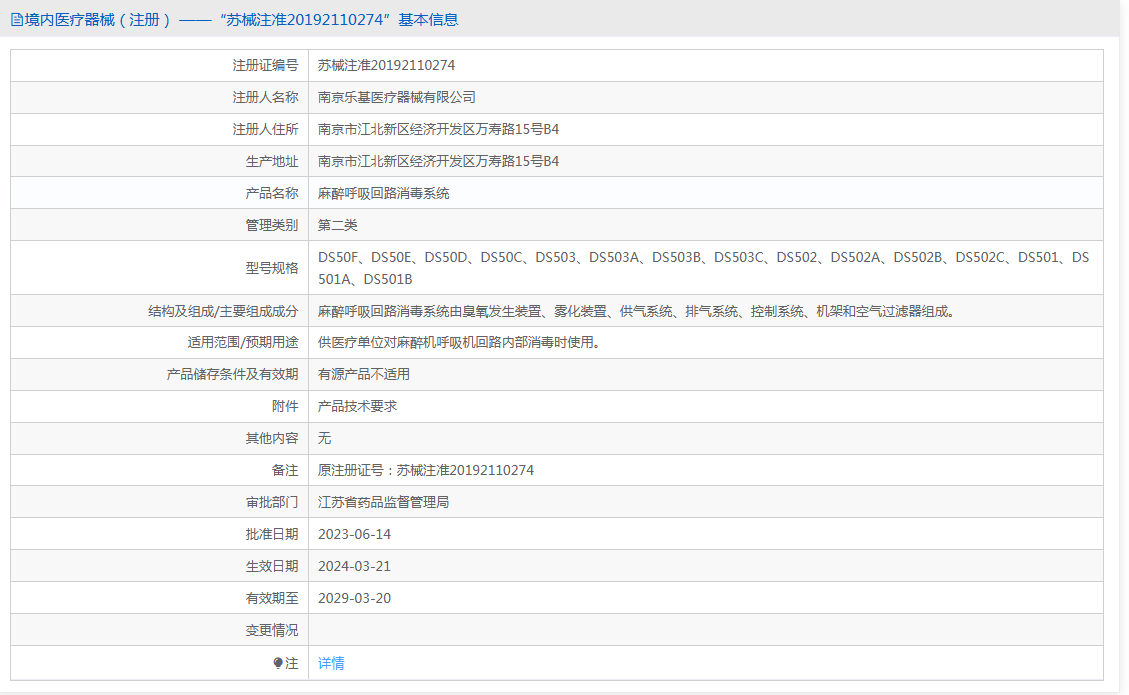Click the value 无 in 其他内容 row
The width and height of the screenshot is (1129, 695).
(x=325, y=438)
